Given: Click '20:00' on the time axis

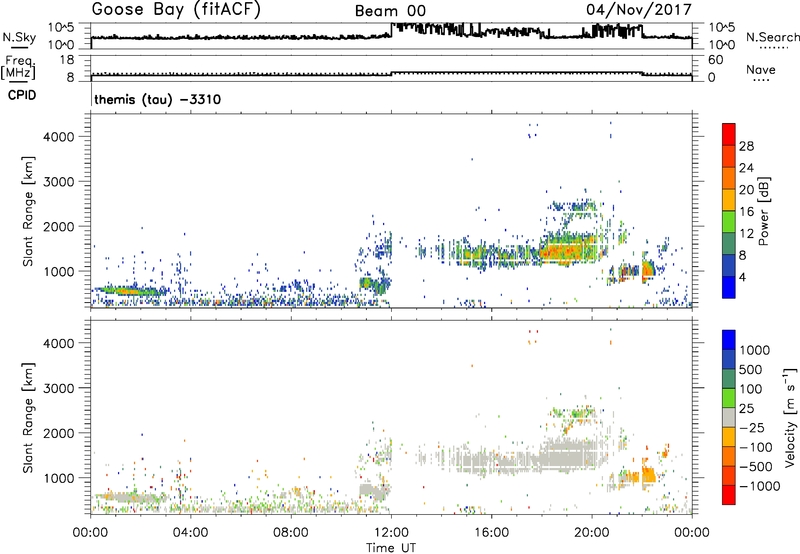Looking at the screenshot, I should (x=592, y=533).
